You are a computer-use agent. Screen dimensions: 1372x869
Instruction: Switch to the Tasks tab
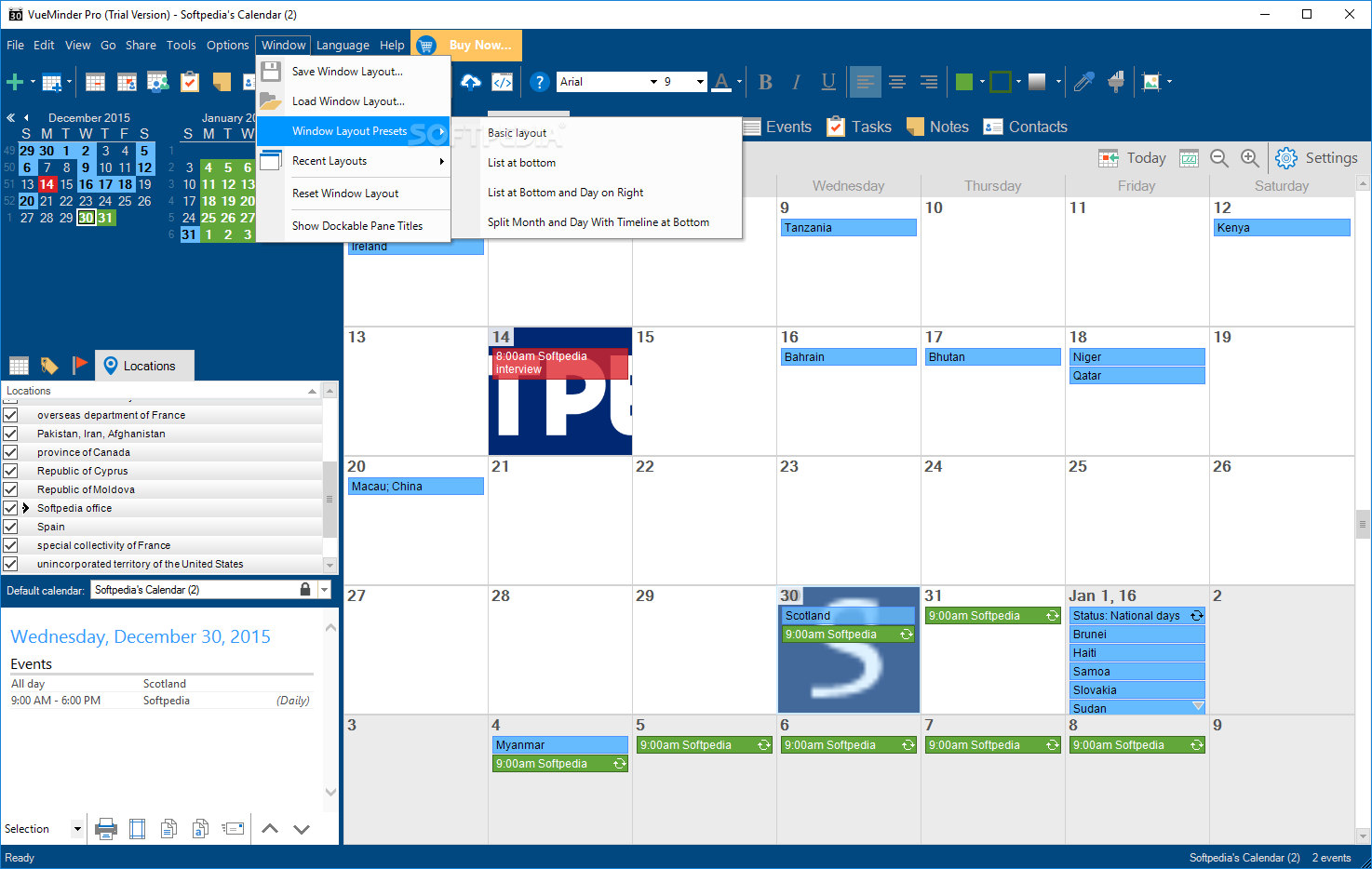tap(859, 127)
